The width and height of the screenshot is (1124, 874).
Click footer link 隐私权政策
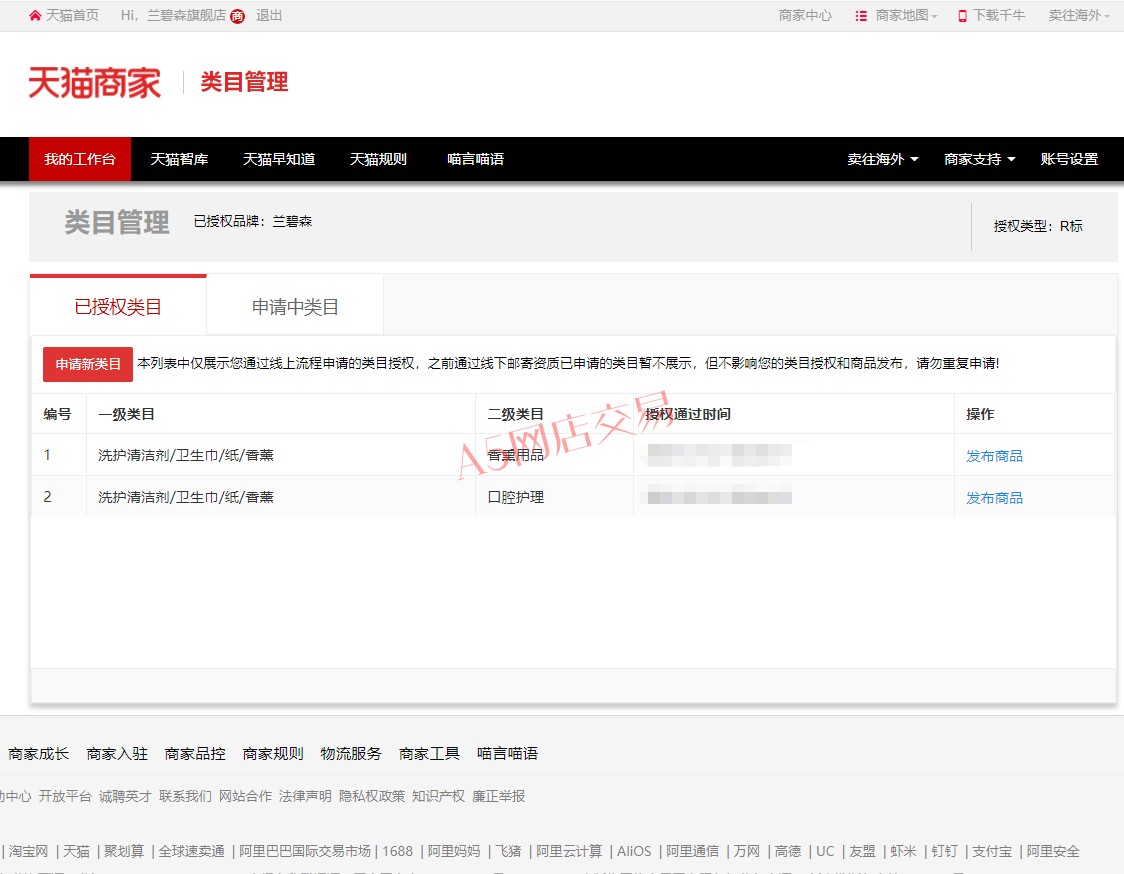click(372, 796)
